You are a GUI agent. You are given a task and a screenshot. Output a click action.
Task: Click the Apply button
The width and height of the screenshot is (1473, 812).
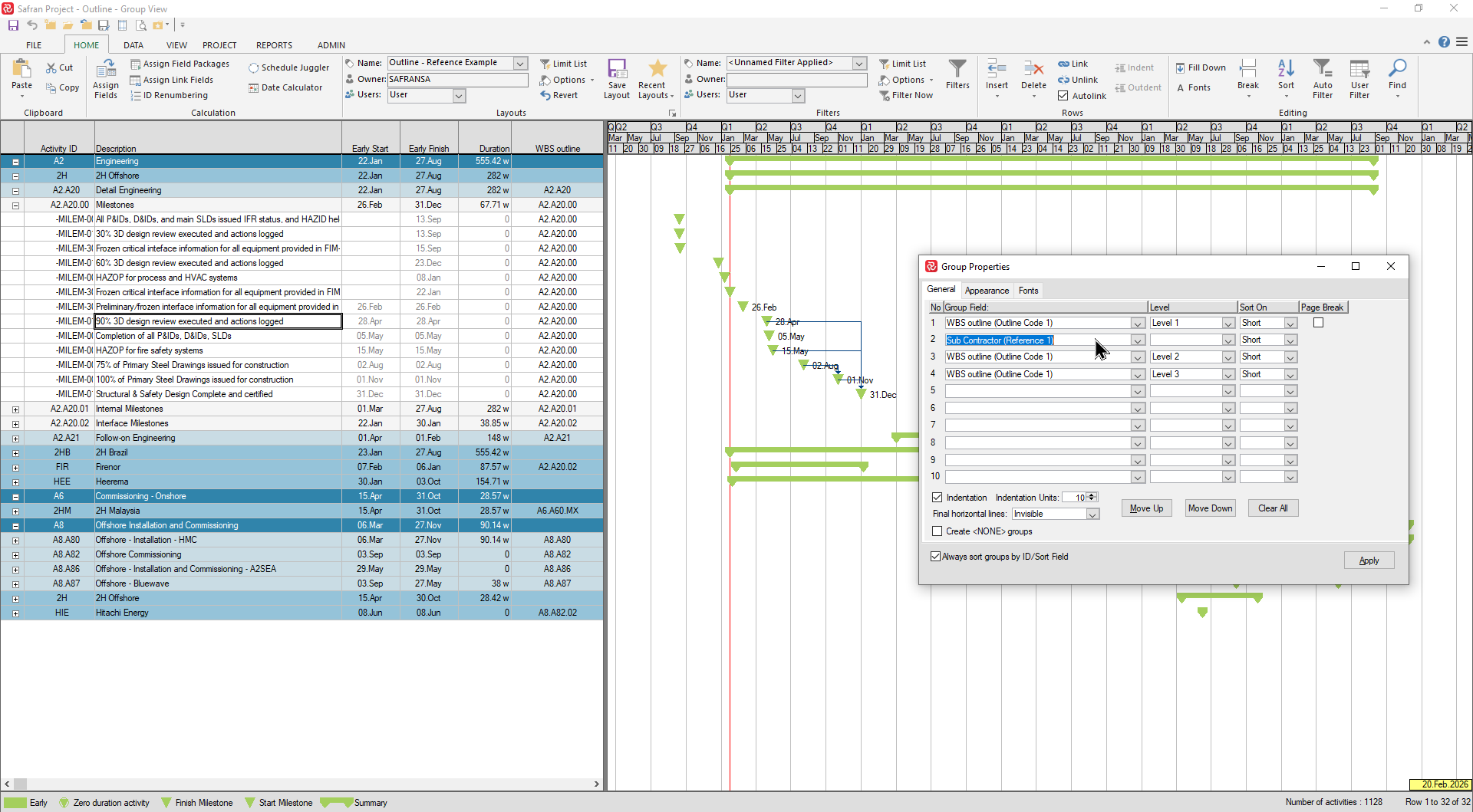click(1369, 561)
